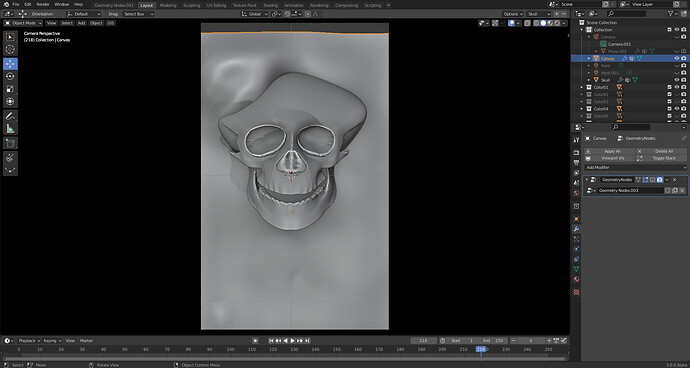Select the Scale tool
Image resolution: width=690 pixels, height=368 pixels.
pos(11,89)
